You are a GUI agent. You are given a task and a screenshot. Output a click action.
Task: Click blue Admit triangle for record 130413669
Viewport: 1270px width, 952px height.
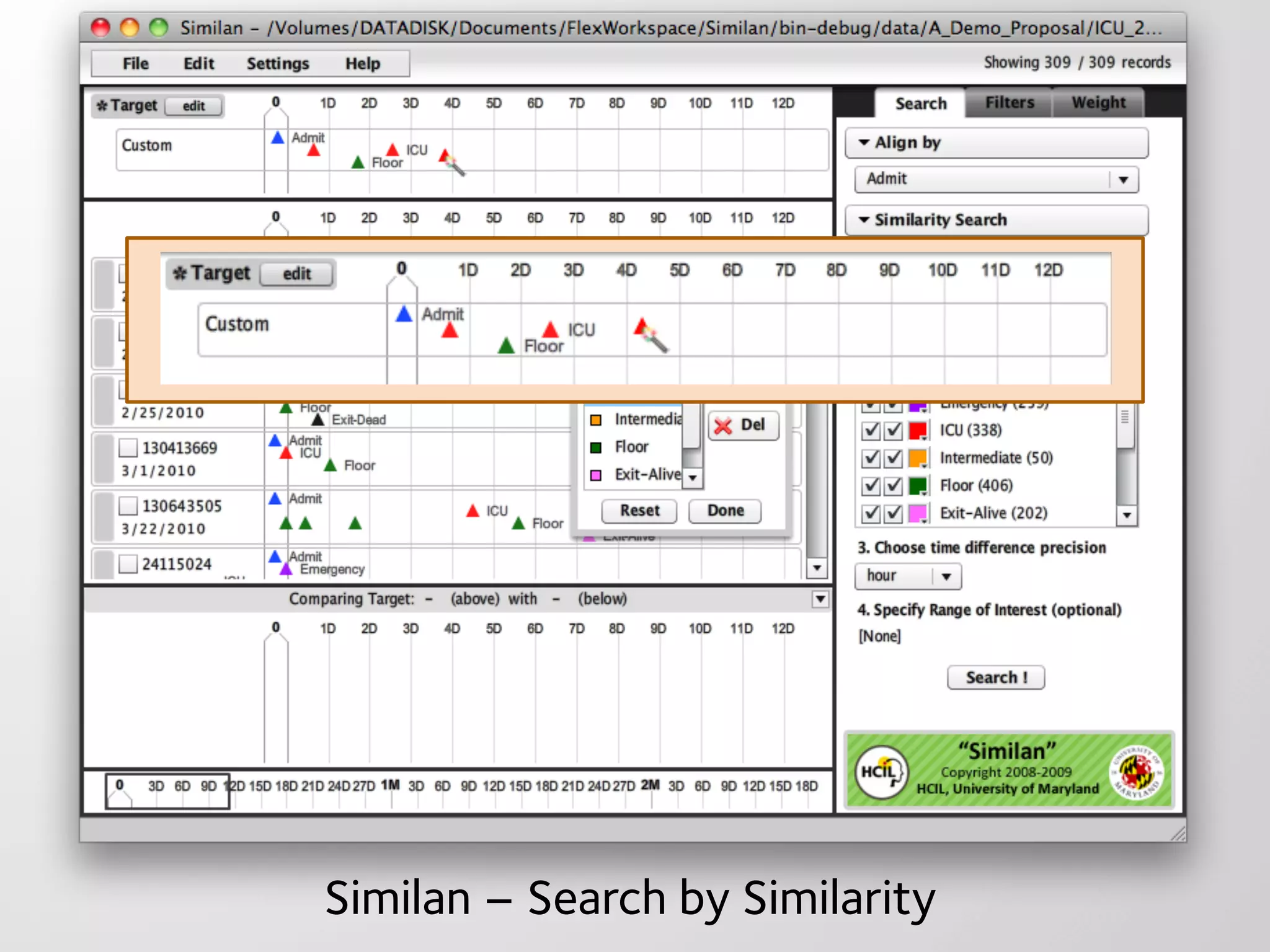pyautogui.click(x=275, y=440)
